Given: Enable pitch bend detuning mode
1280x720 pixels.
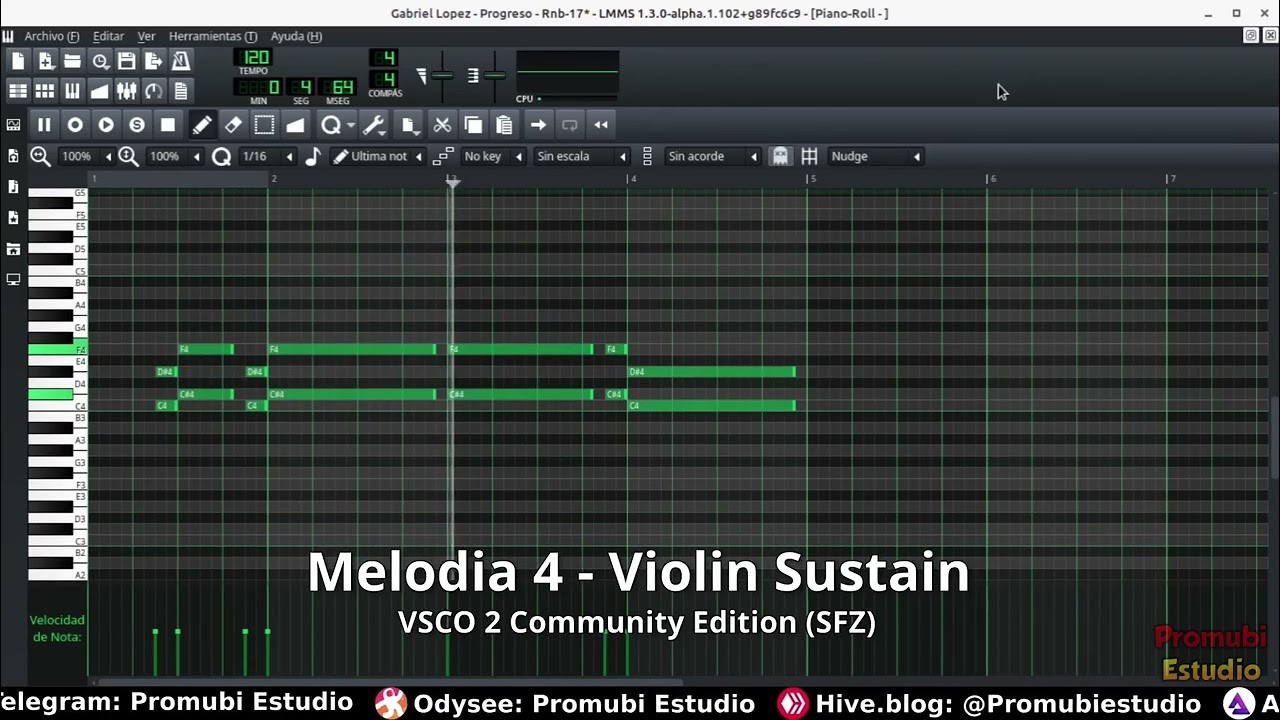Looking at the screenshot, I should pos(295,125).
